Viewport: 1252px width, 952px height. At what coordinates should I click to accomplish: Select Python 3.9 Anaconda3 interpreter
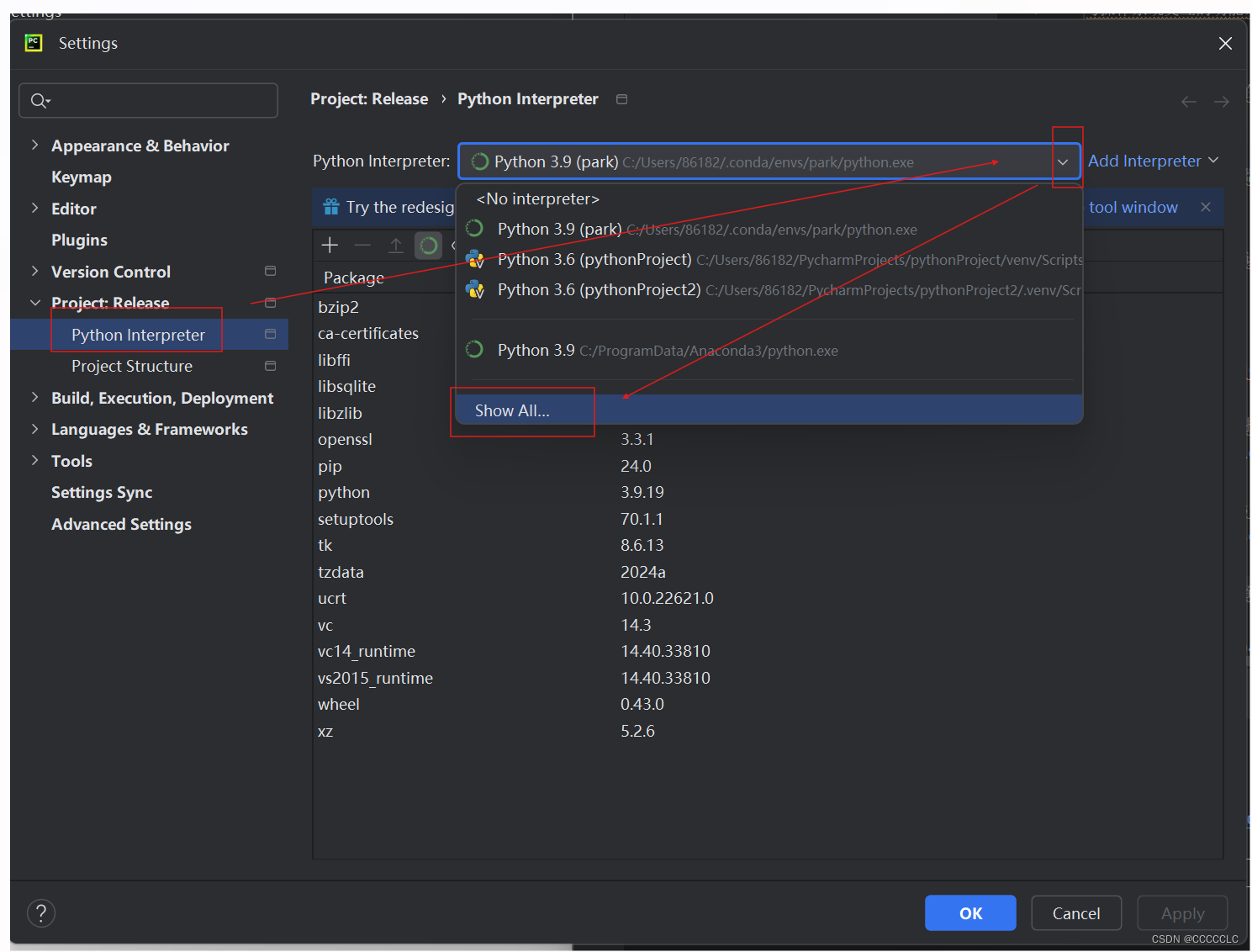[536, 350]
